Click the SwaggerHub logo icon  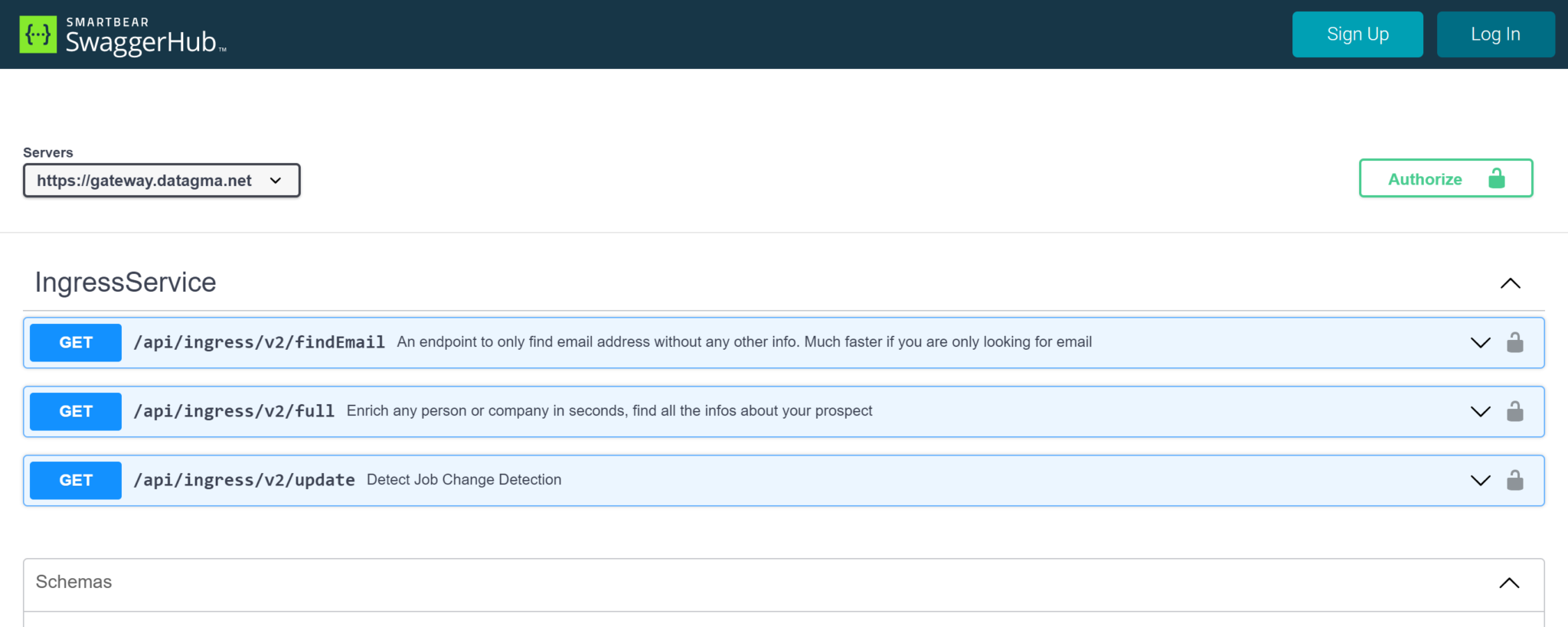pos(38,34)
